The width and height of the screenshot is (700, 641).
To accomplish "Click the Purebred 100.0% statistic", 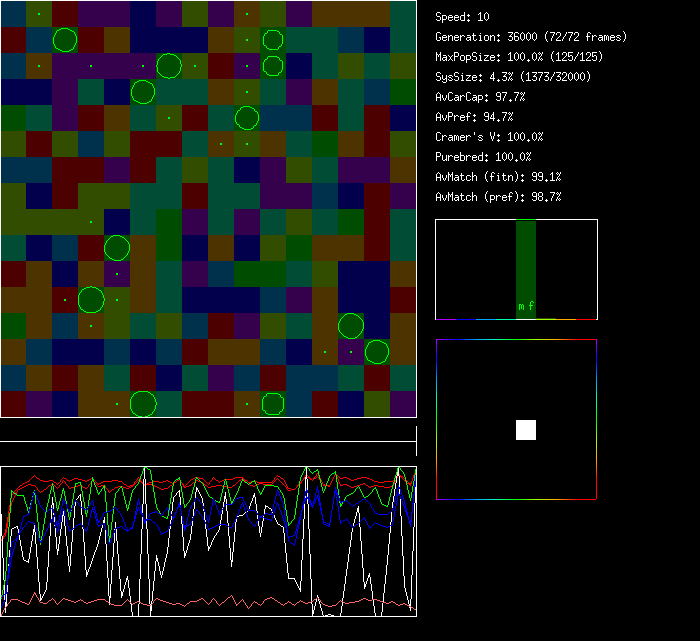I will (483, 157).
